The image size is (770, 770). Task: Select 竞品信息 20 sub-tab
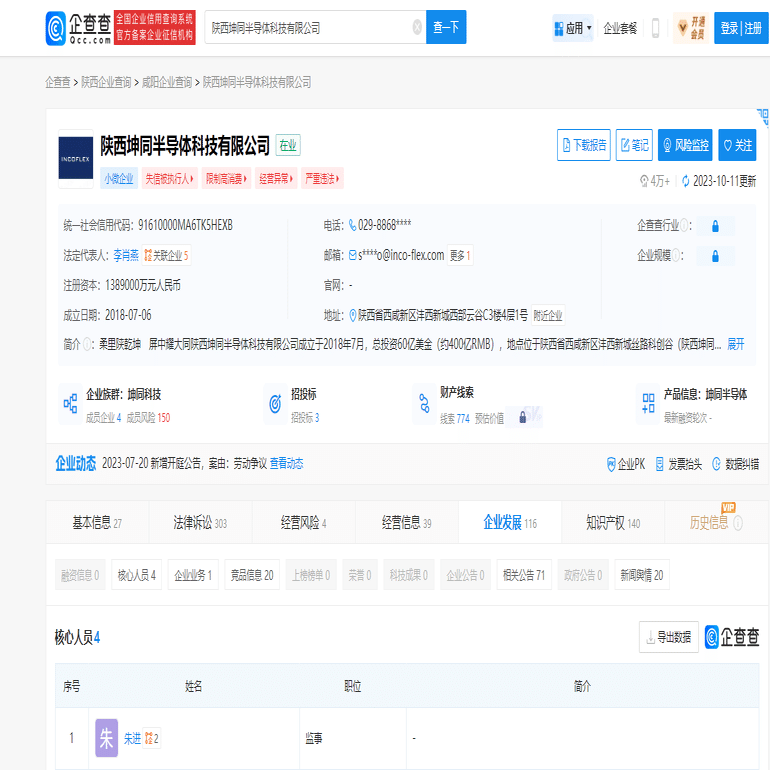(x=252, y=575)
